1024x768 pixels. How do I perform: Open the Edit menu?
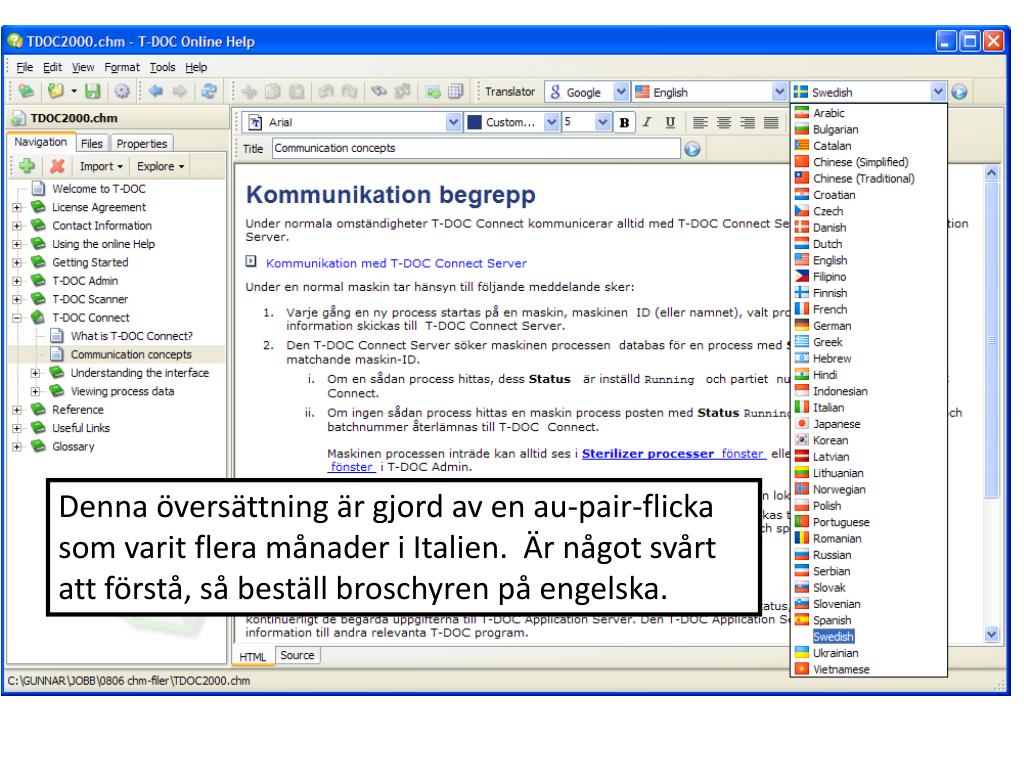tap(52, 67)
